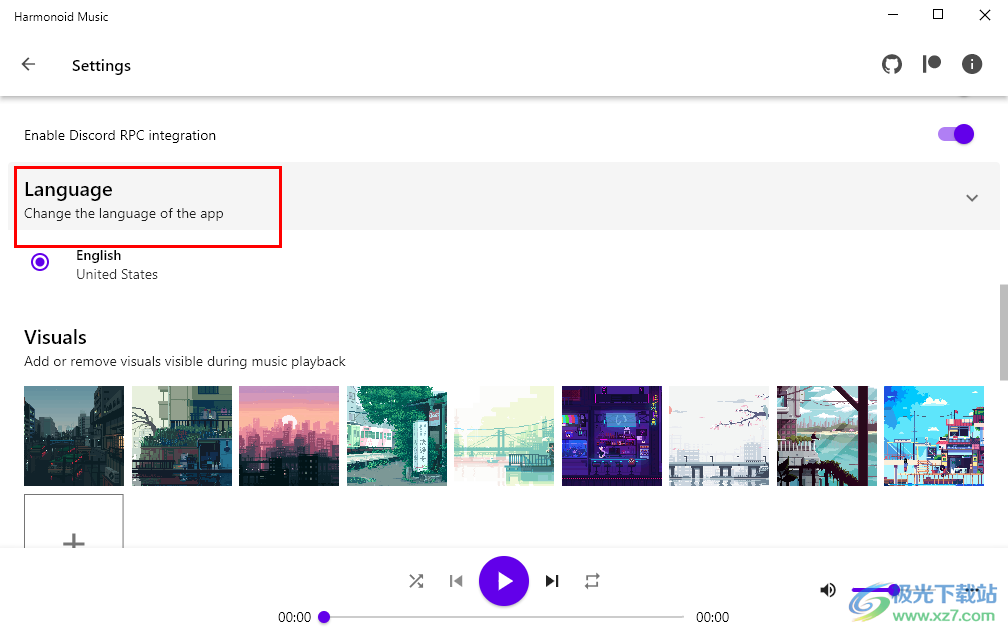Click the elapsed time 00:00 label left of seek bar
The height and width of the screenshot is (632, 1008).
coord(294,617)
